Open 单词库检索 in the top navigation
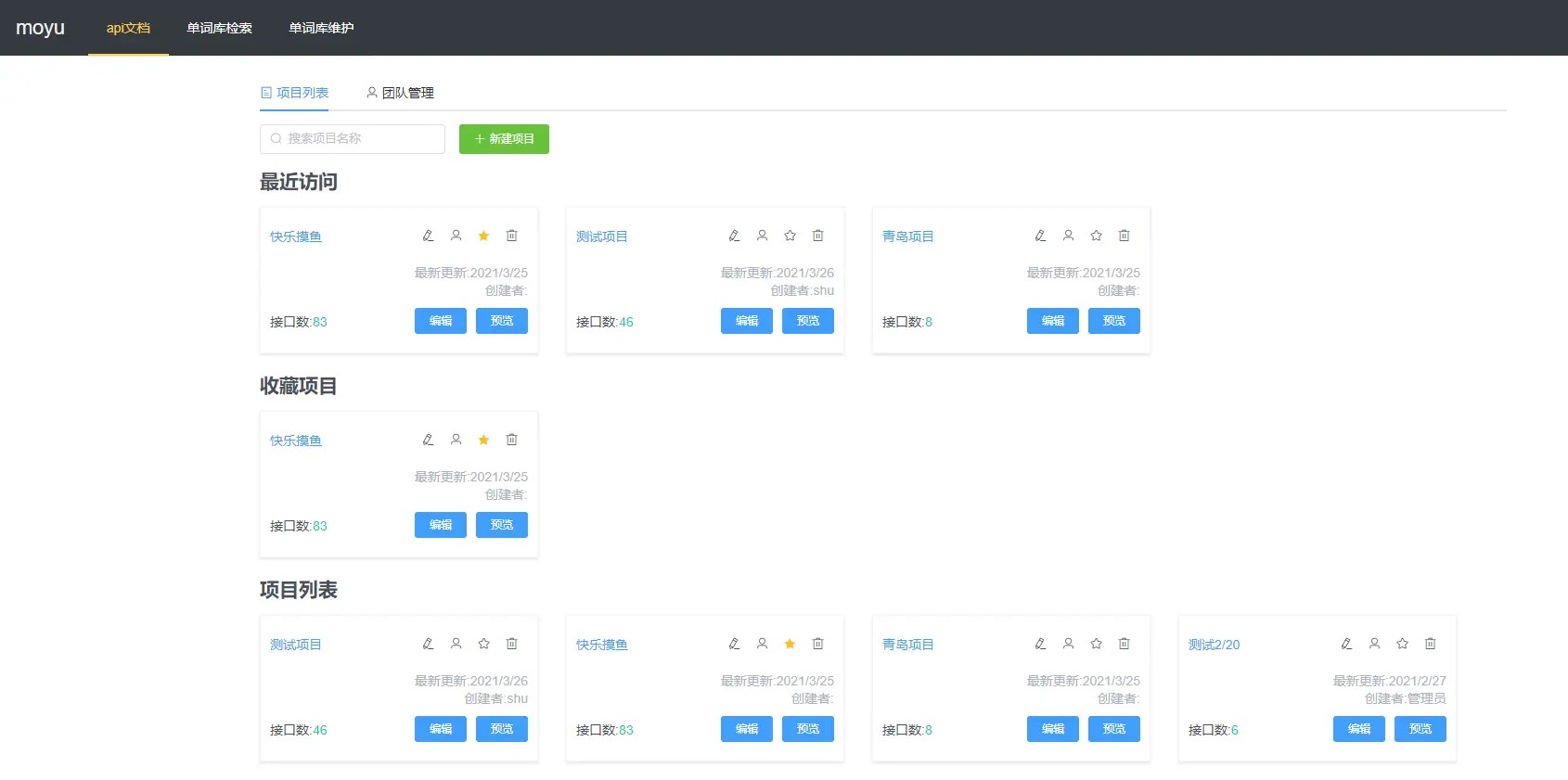Image resolution: width=1568 pixels, height=780 pixels. [x=219, y=28]
